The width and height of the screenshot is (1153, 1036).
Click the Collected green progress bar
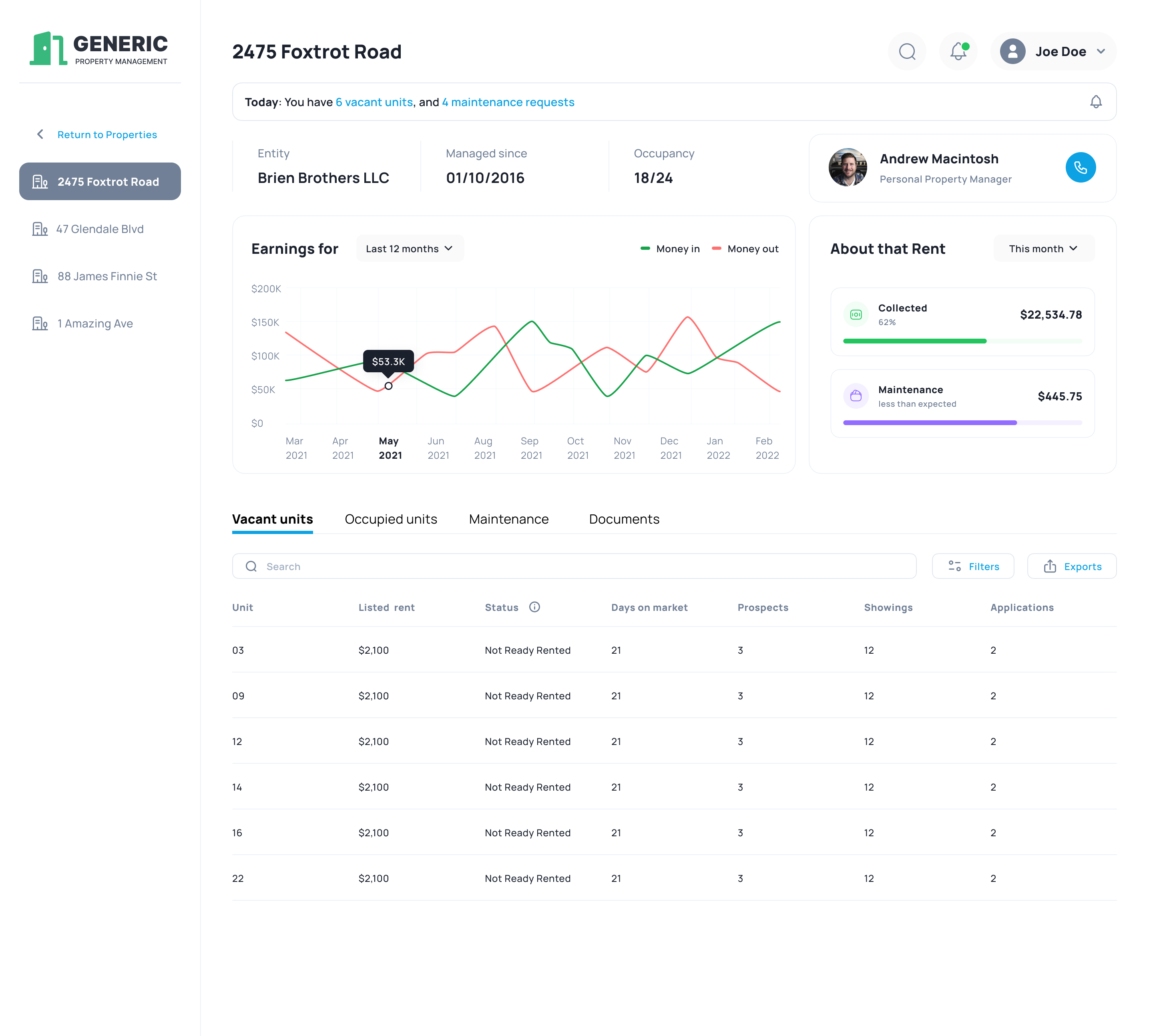[914, 341]
